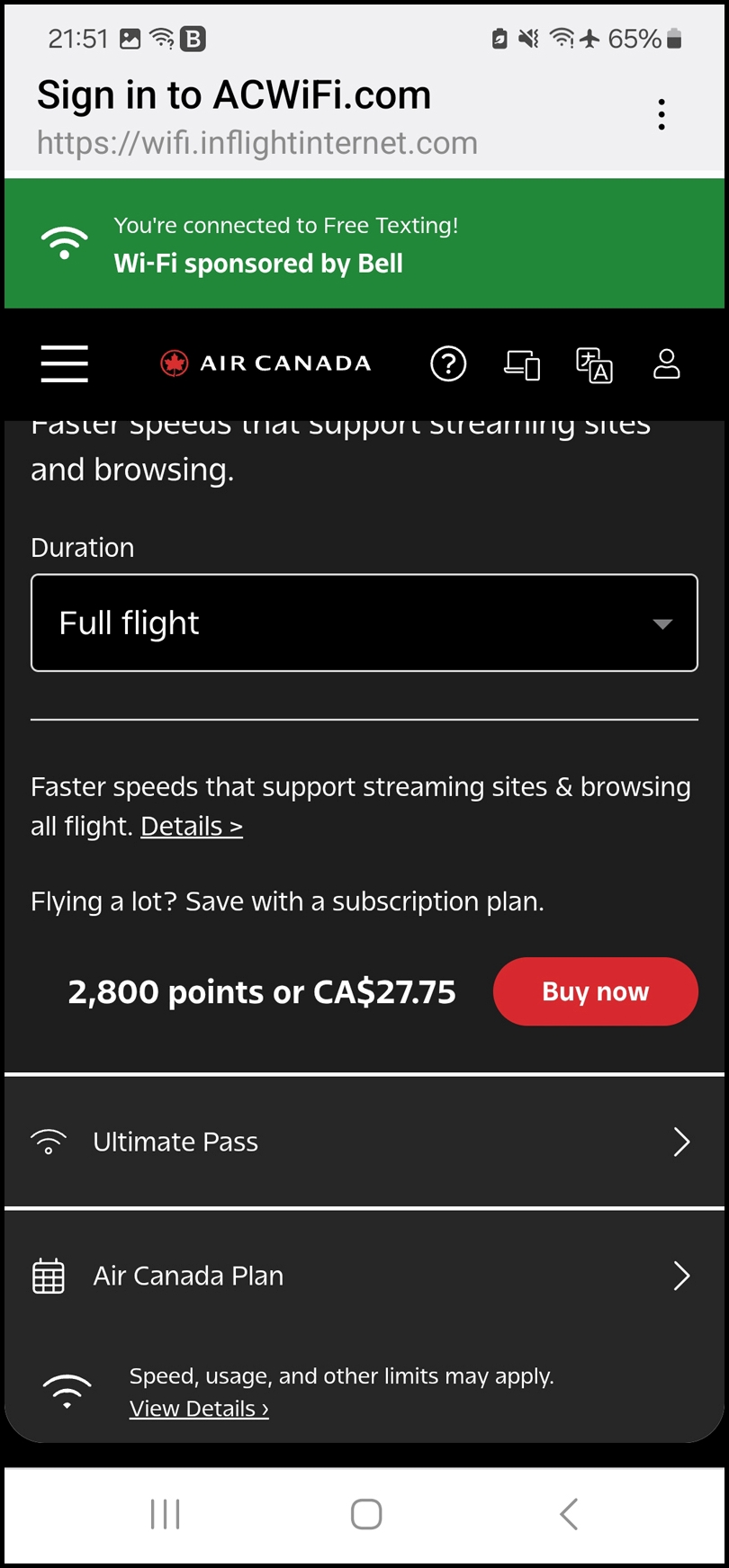The height and width of the screenshot is (1568, 729).
Task: Open the Duration Full flight dropdown
Action: [x=364, y=623]
